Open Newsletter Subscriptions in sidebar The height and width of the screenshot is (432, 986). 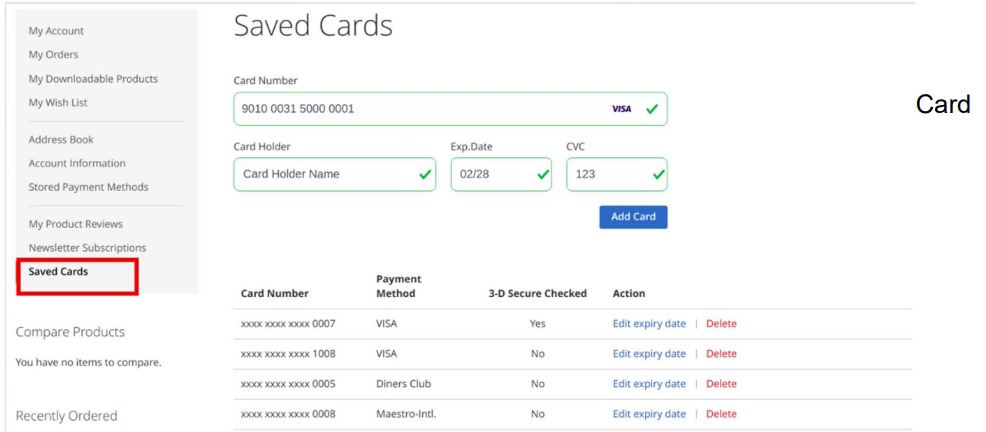point(87,248)
